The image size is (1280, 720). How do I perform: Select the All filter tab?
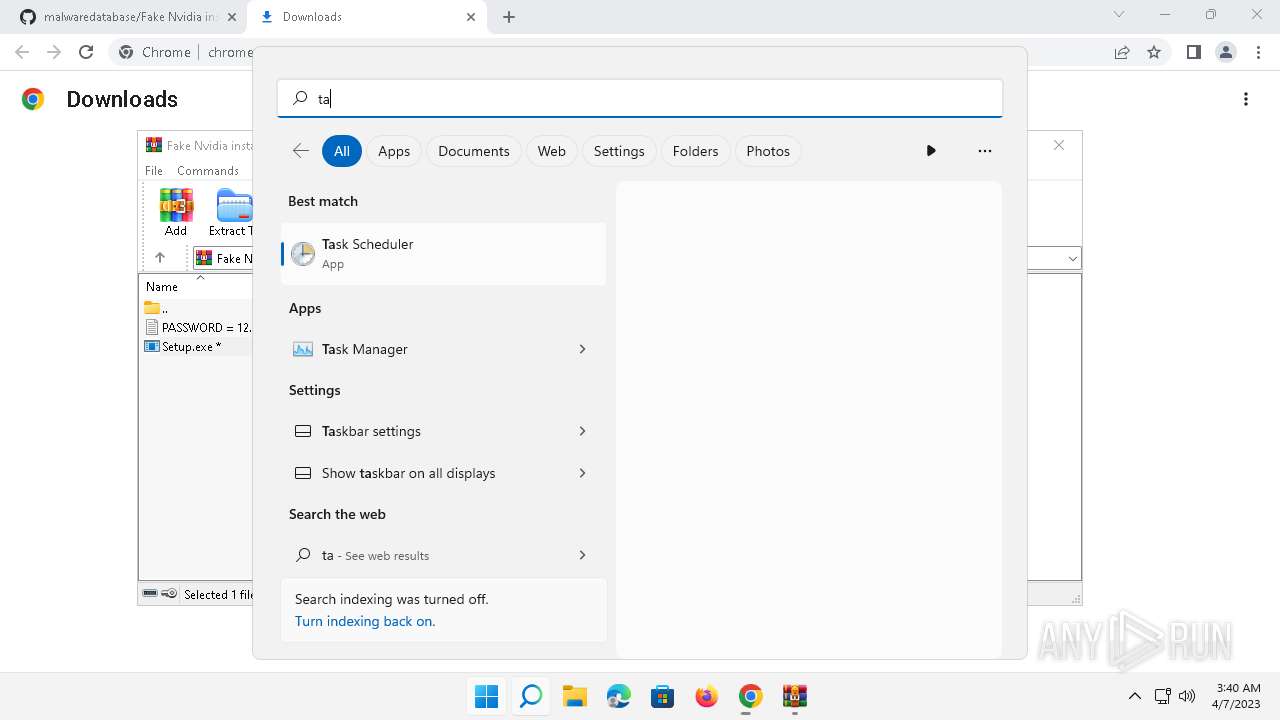342,151
